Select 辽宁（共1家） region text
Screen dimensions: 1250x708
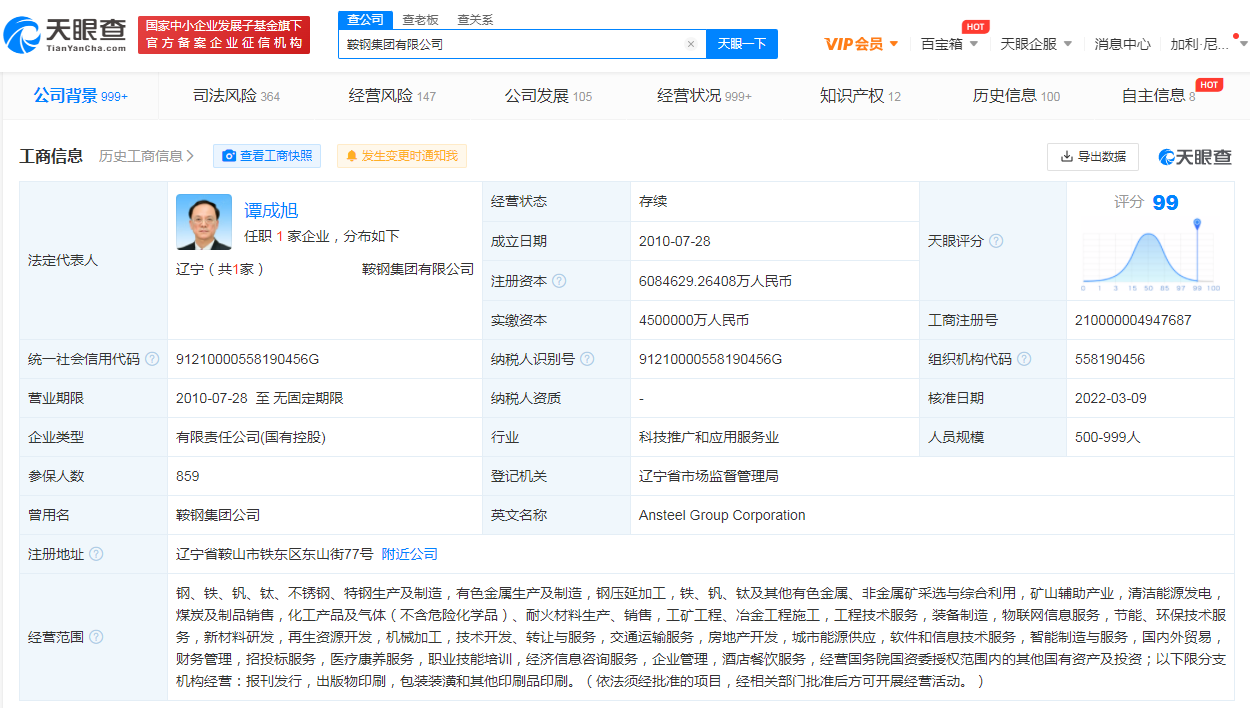pyautogui.click(x=220, y=269)
